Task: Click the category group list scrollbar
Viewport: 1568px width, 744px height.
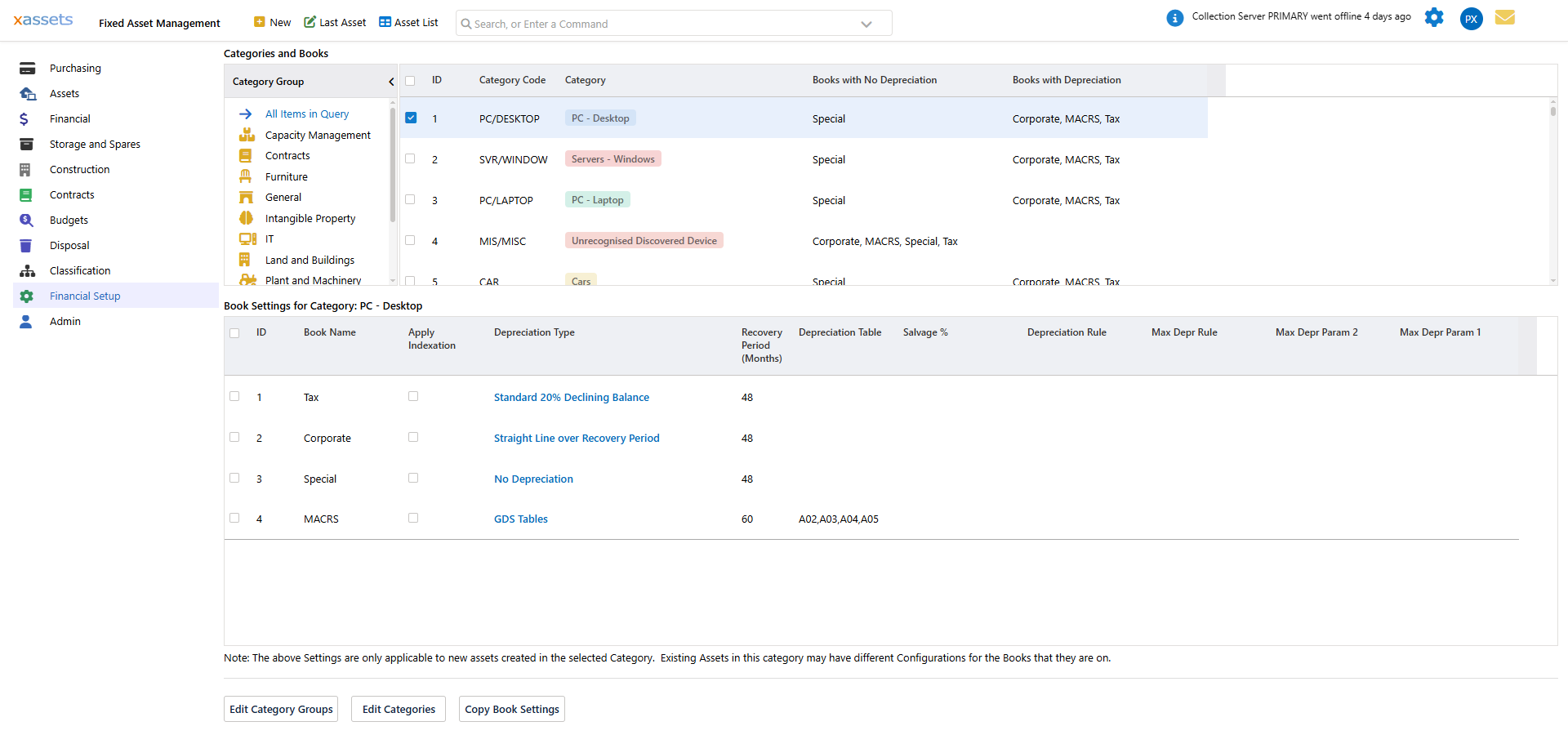Action: (393, 165)
